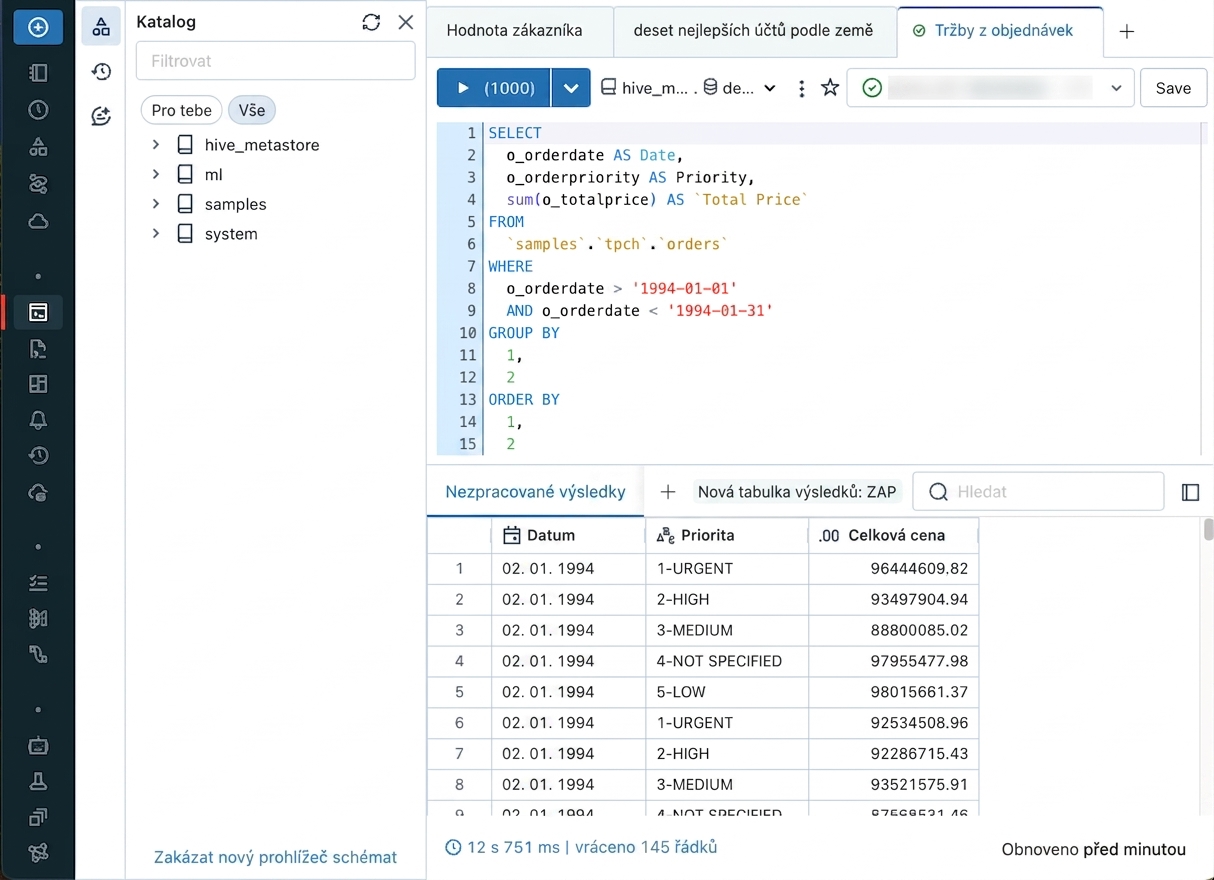1214x880 pixels.
Task: Select samples tree item
Action: [236, 204]
